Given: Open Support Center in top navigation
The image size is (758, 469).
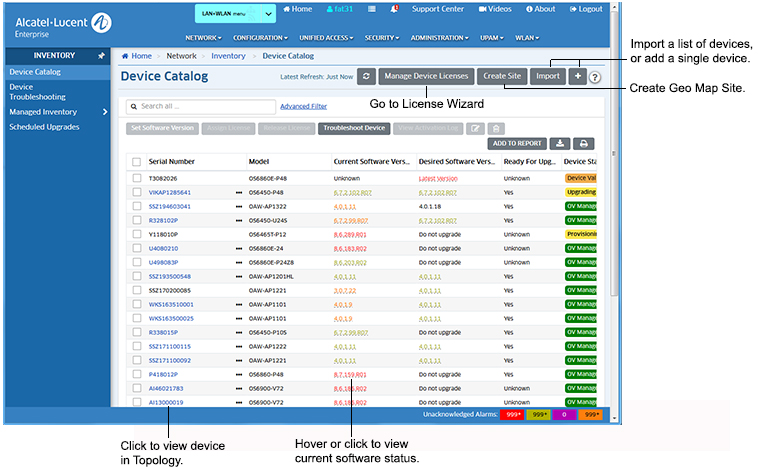Looking at the screenshot, I should click(437, 9).
